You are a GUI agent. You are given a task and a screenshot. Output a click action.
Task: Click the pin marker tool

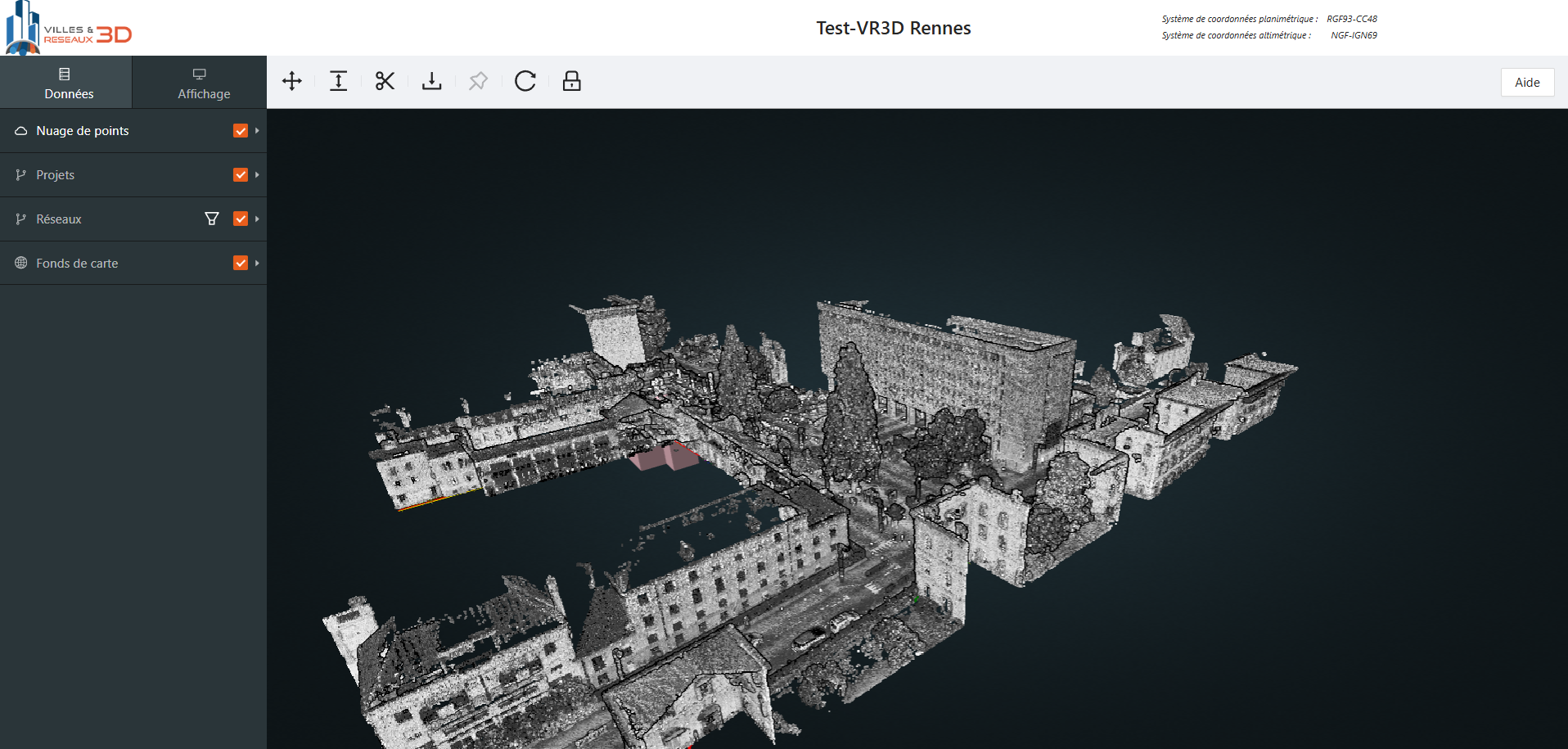pos(478,81)
